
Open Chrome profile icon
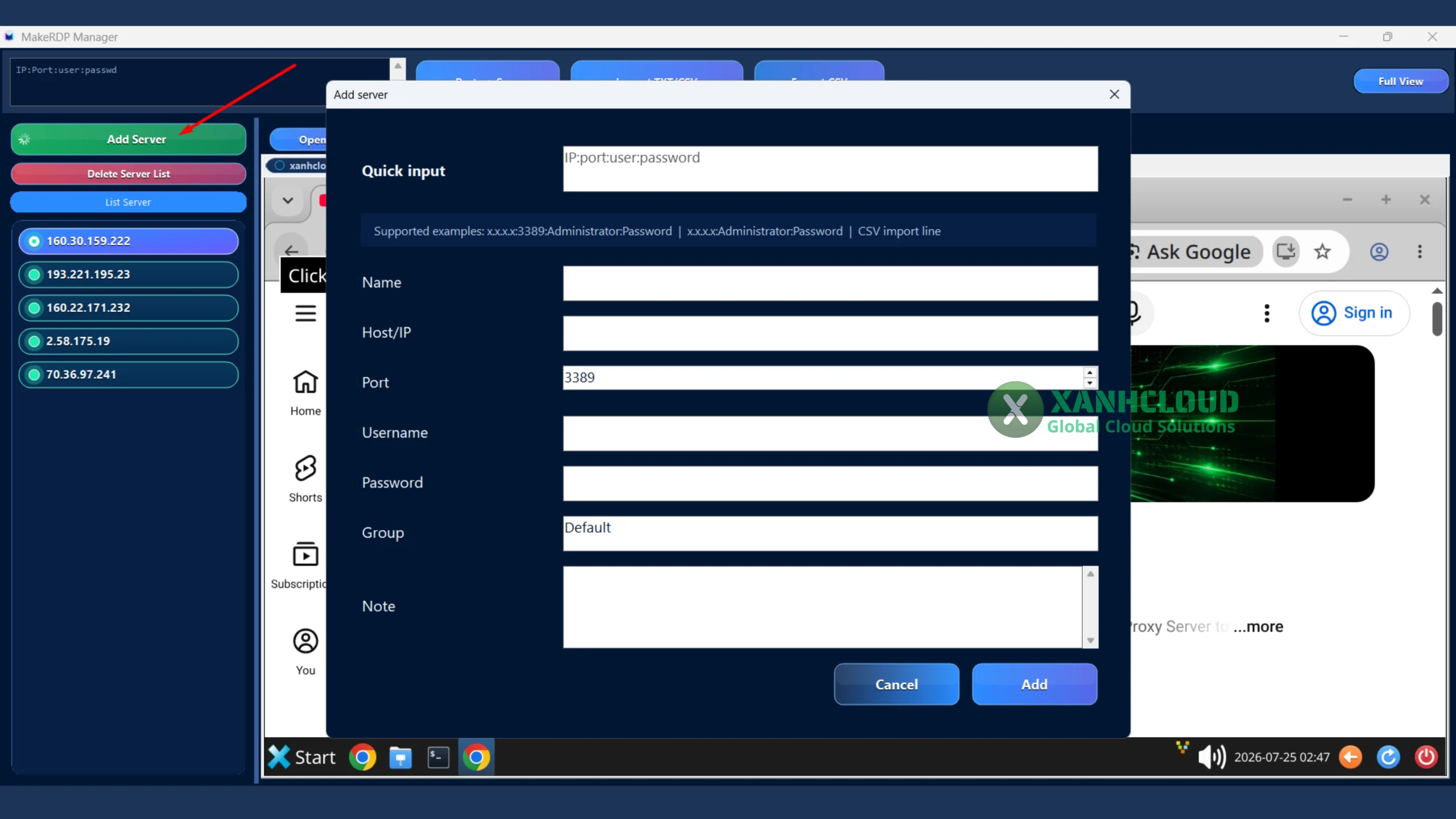1379,251
